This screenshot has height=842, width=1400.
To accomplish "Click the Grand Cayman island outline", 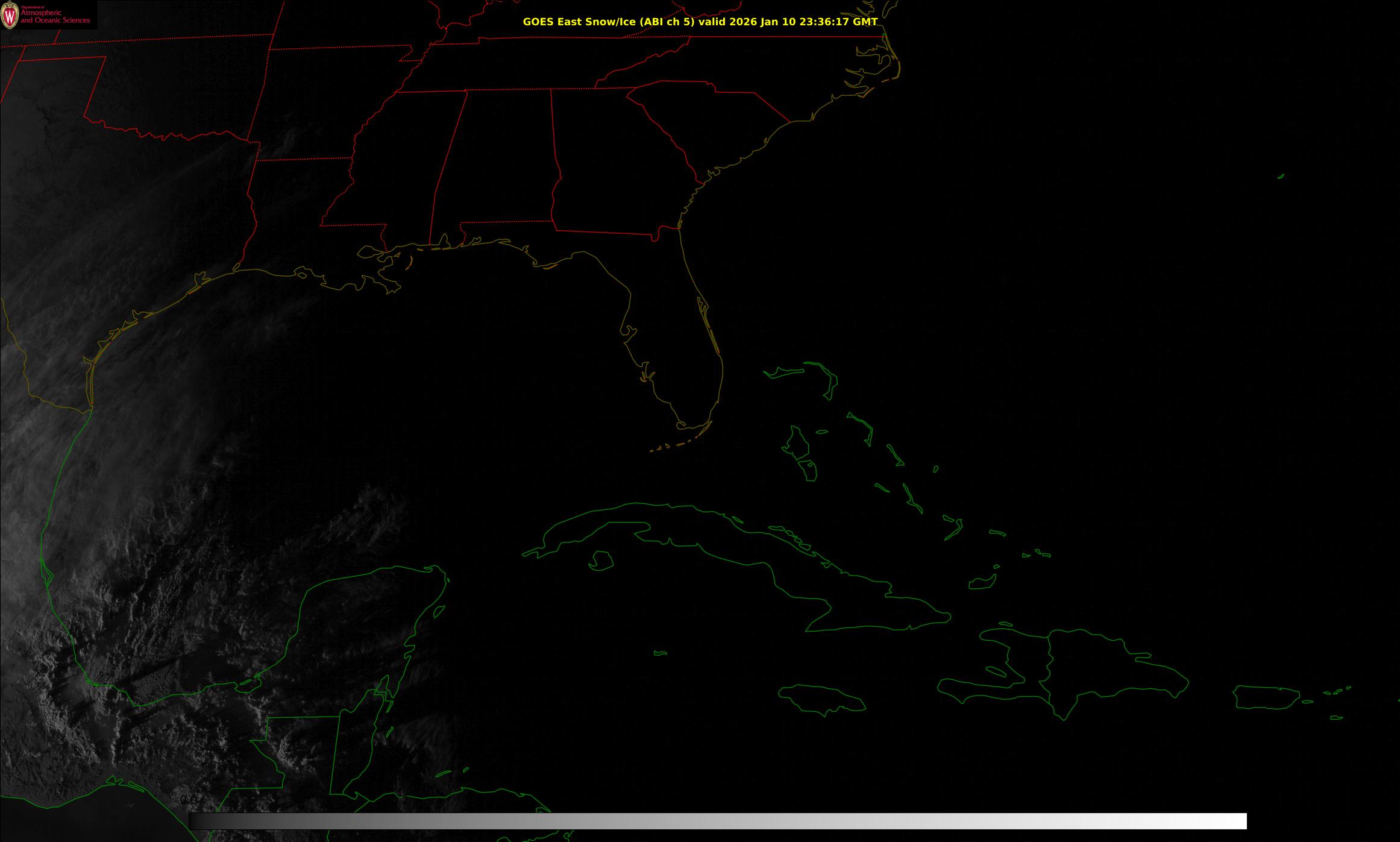I will pos(660,653).
